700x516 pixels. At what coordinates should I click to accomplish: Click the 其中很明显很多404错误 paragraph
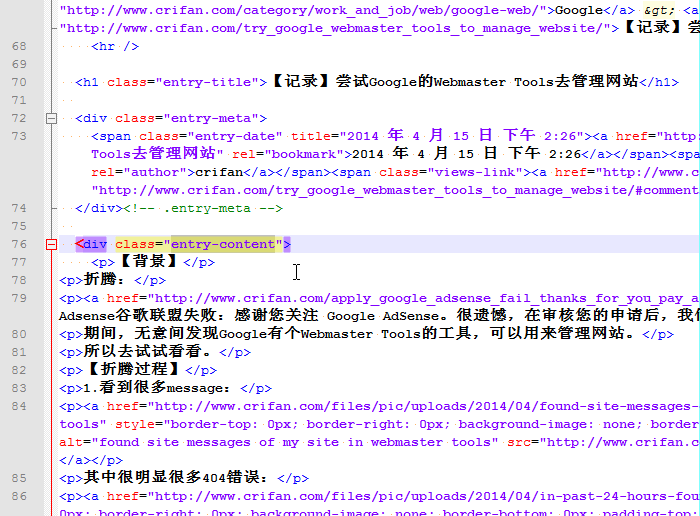(x=175, y=478)
